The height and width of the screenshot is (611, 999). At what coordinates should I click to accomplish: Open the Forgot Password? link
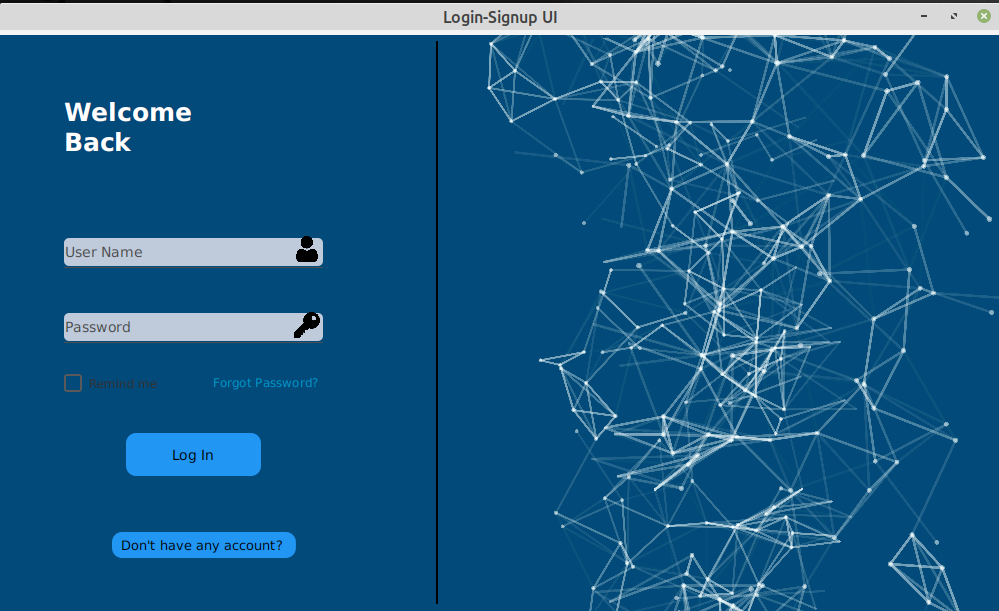pyautogui.click(x=265, y=383)
